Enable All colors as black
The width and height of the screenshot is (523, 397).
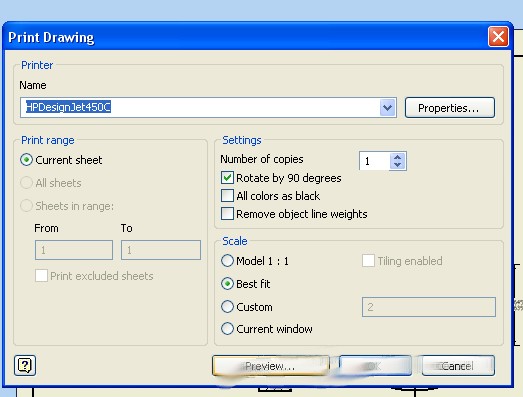click(227, 195)
